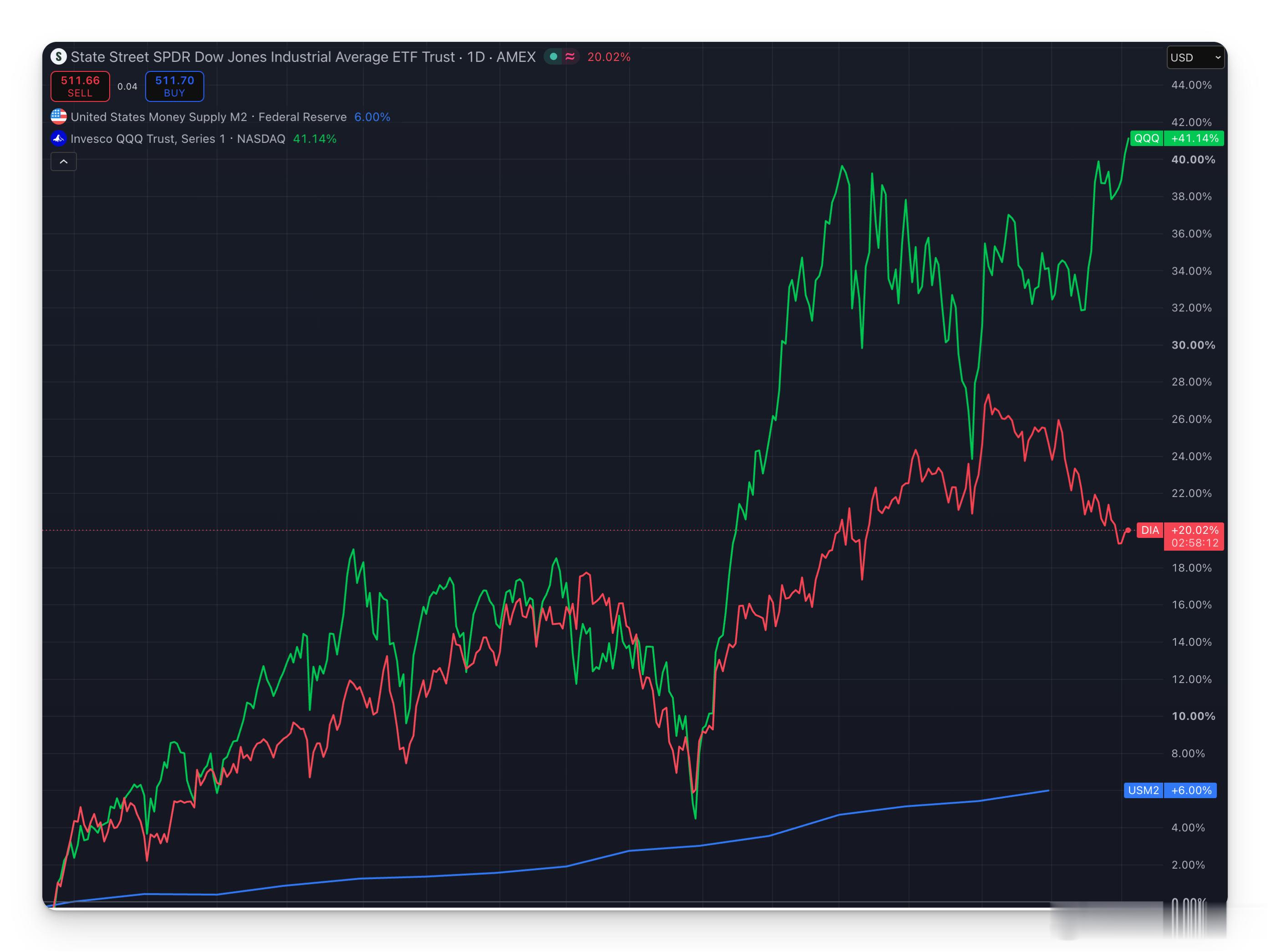Click the 0.04 spread value
This screenshot has height=952, width=1271.
[127, 87]
